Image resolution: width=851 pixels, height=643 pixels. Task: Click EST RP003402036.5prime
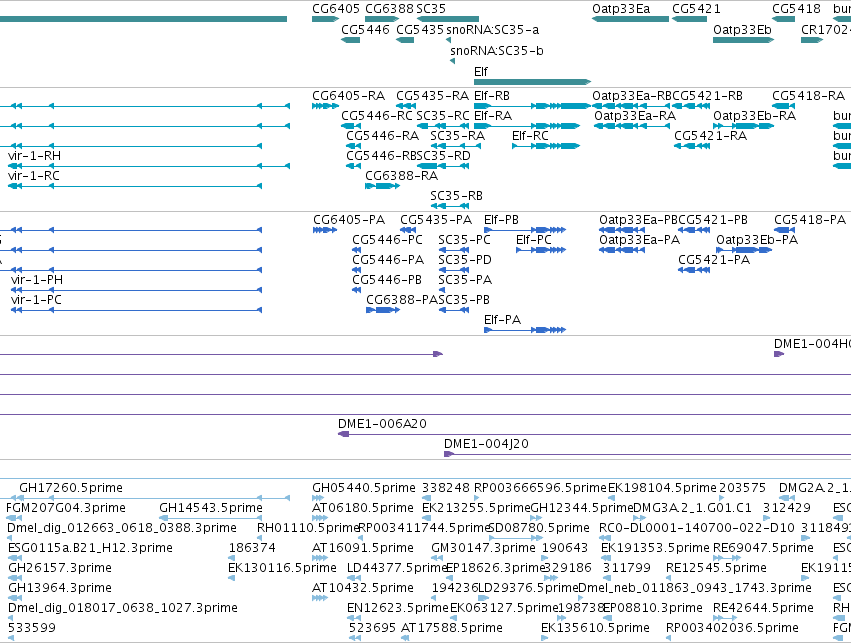click(x=732, y=628)
